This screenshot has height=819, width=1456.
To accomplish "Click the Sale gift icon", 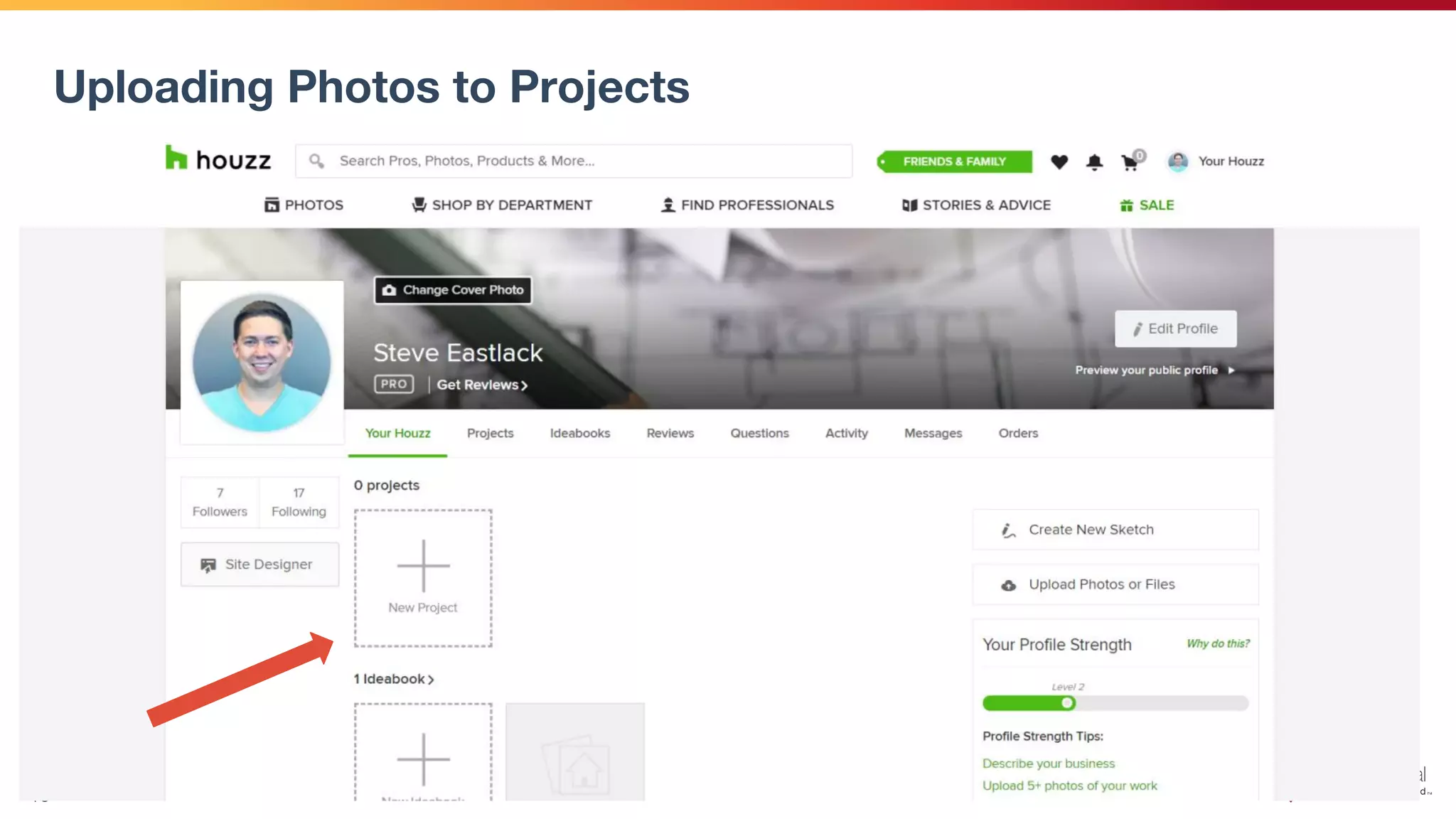I will (1126, 205).
